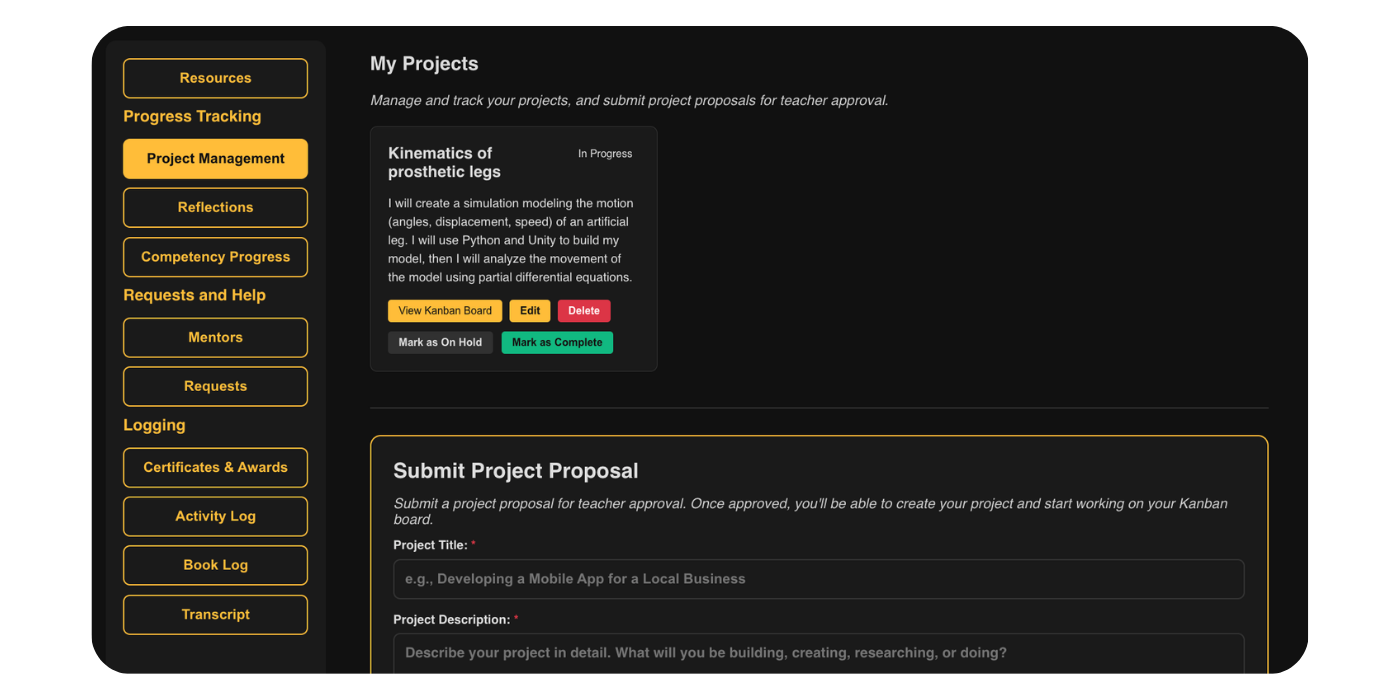Click the Submit Project Proposal heading
The height and width of the screenshot is (700, 1400).
[515, 470]
